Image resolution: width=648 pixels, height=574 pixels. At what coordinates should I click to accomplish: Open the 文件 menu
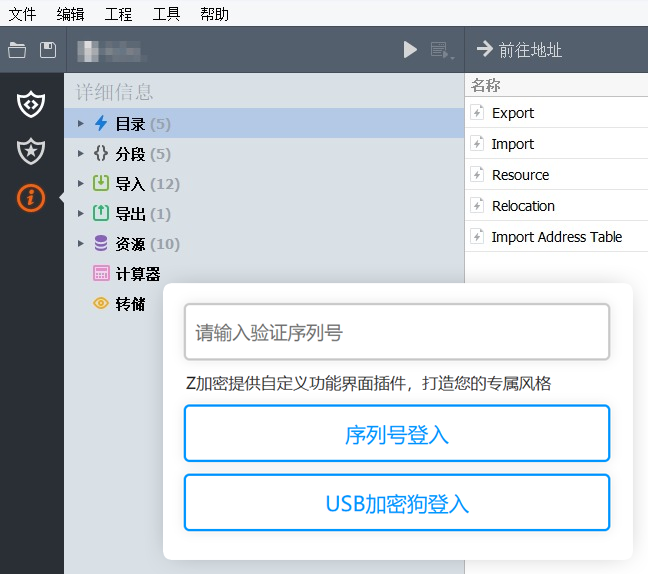tap(22, 14)
